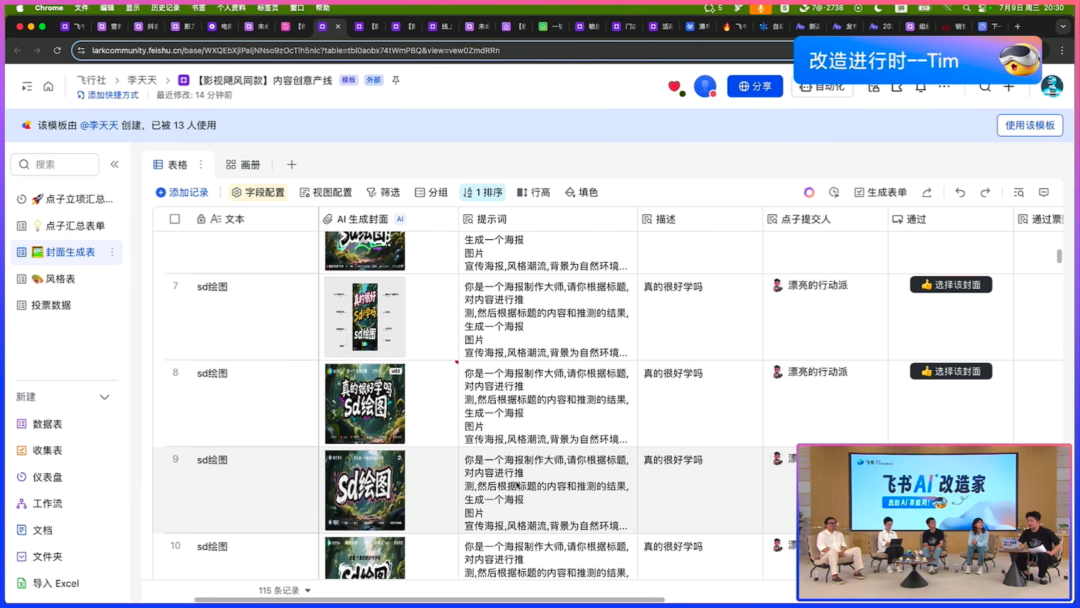Toggle the 1 排序 sort control
1080x608 pixels.
pyautogui.click(x=482, y=192)
